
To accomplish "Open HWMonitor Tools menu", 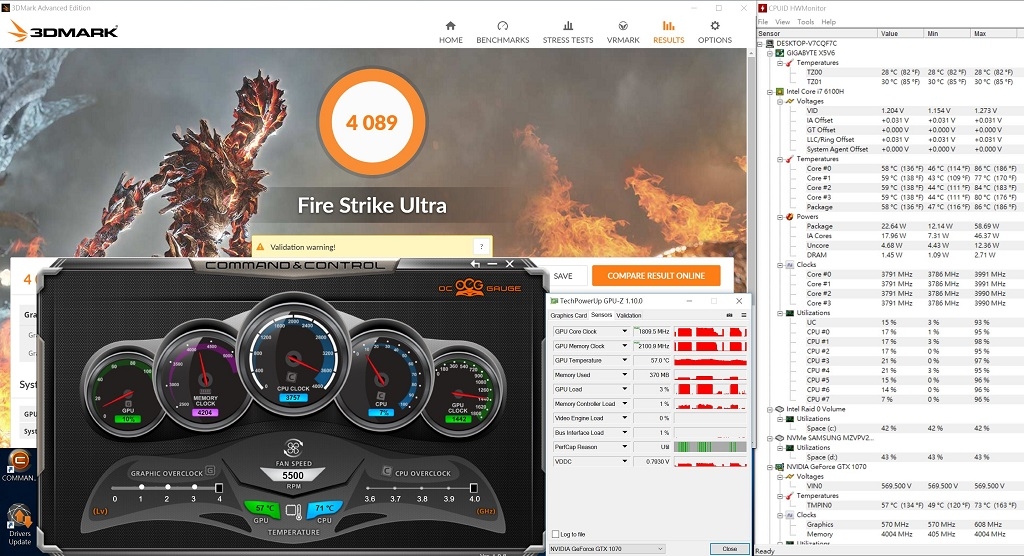I will pyautogui.click(x=806, y=22).
